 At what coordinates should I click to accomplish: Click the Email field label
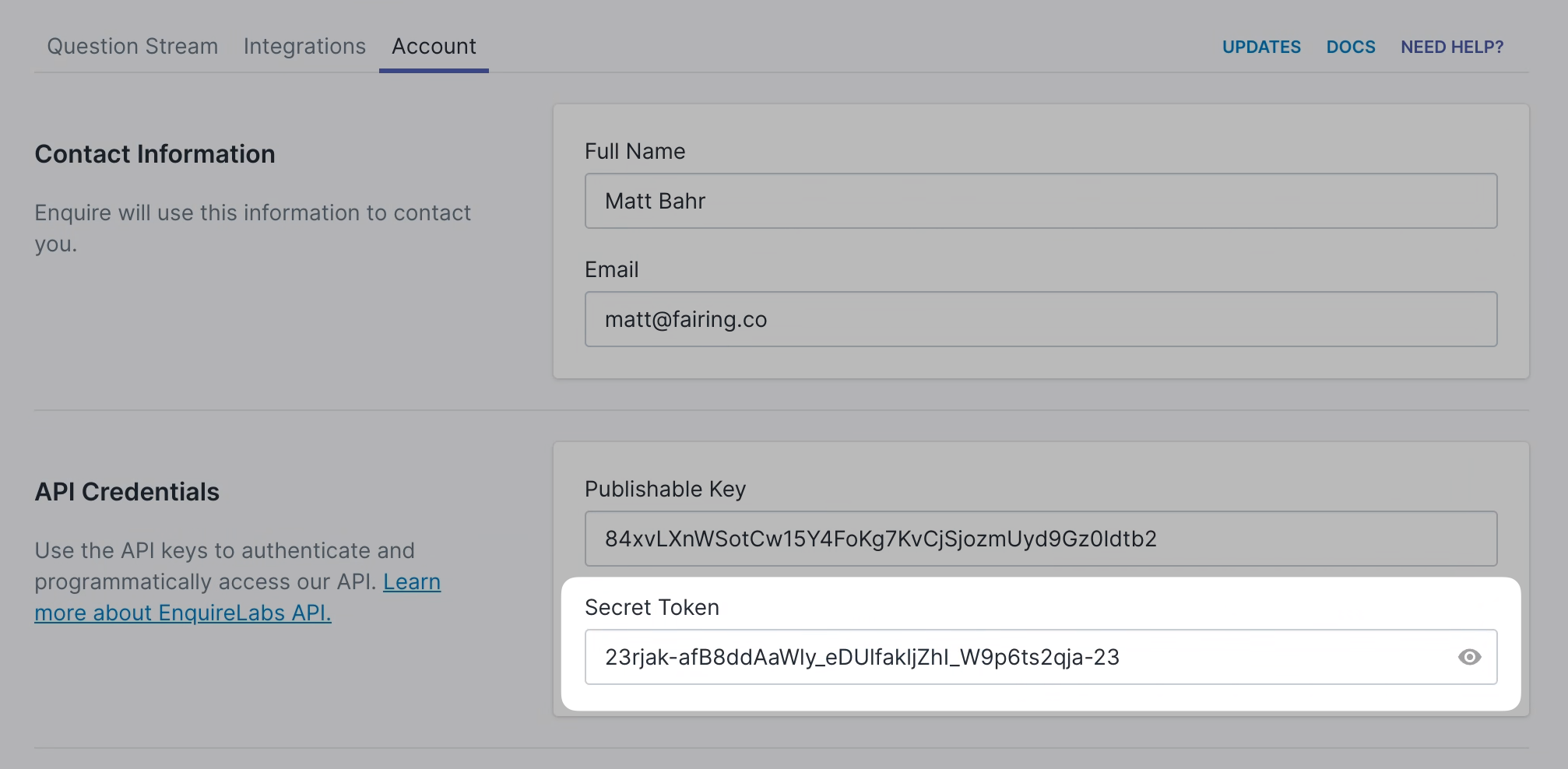(x=611, y=269)
